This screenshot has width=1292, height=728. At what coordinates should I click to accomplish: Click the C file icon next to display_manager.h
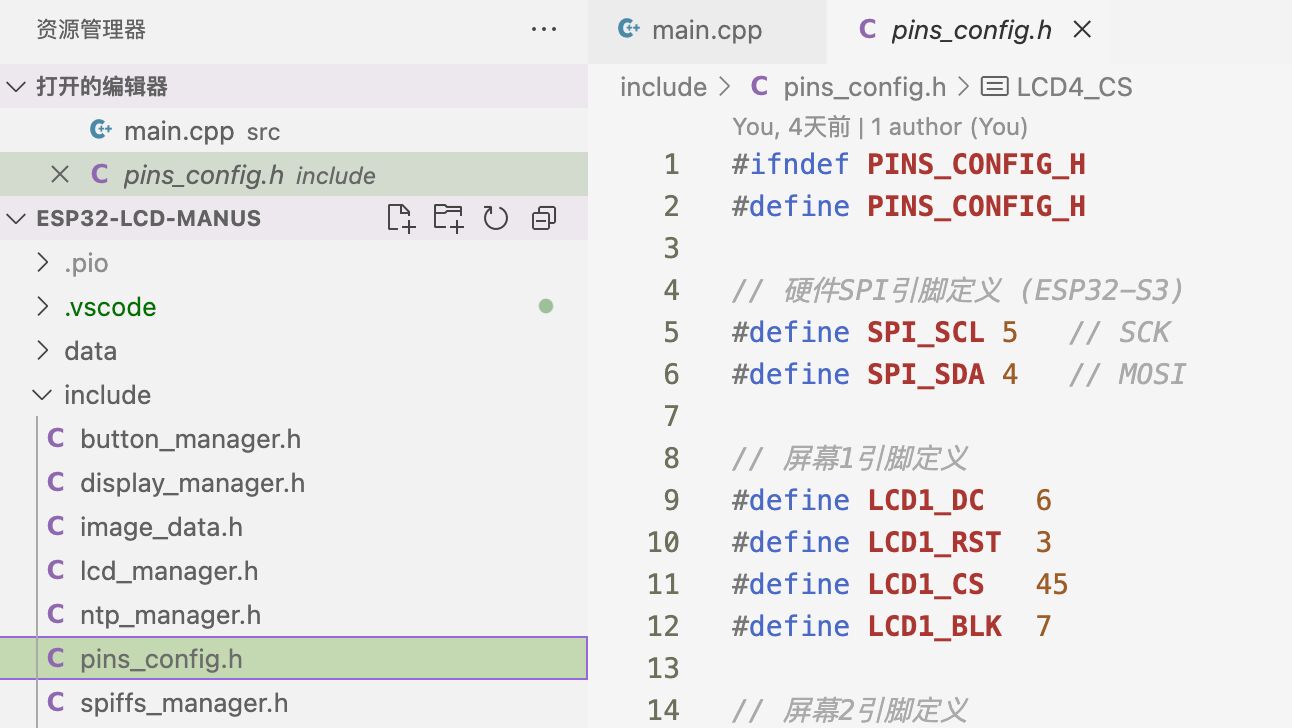coord(56,482)
